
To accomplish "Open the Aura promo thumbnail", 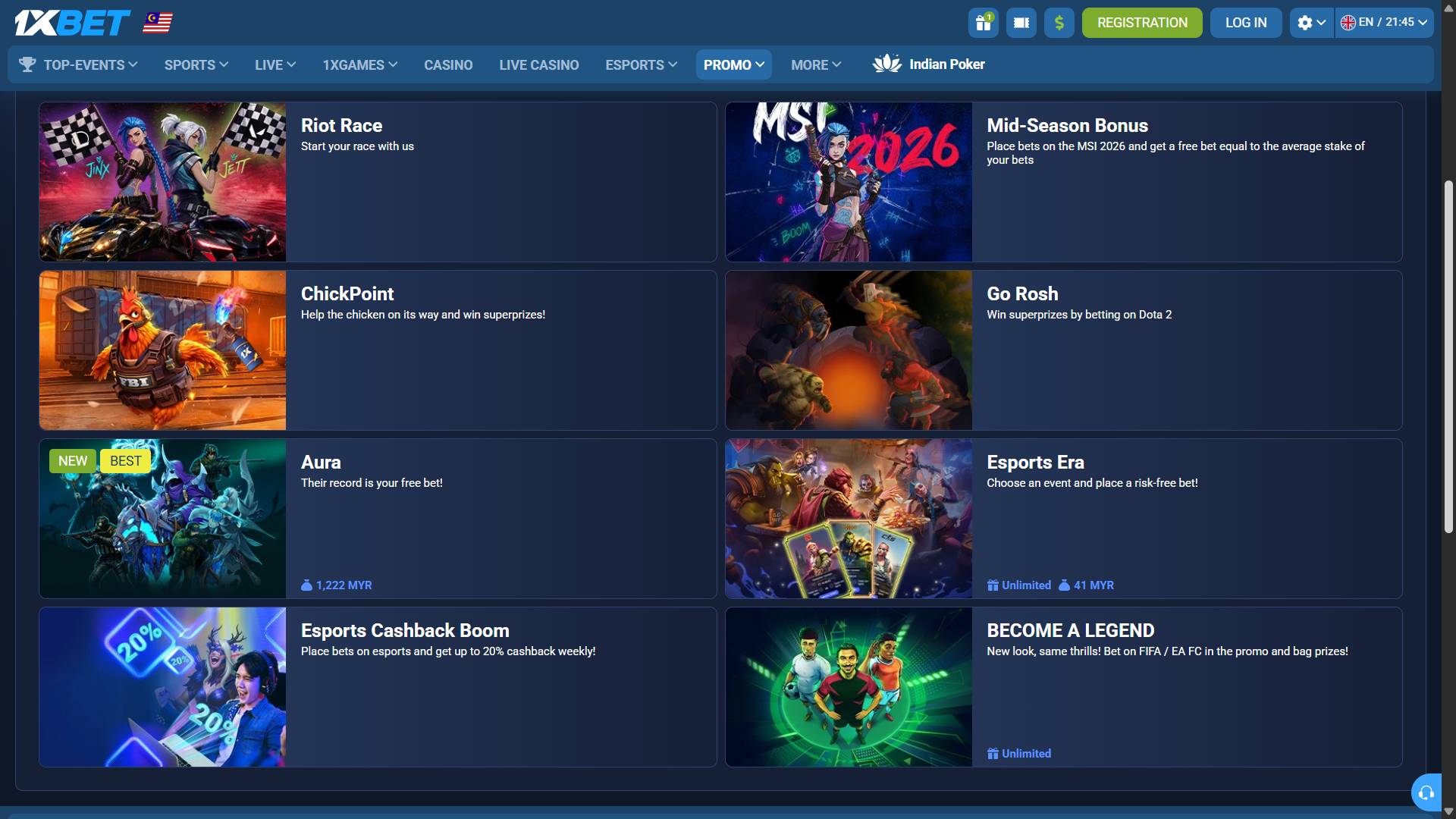I will (162, 519).
